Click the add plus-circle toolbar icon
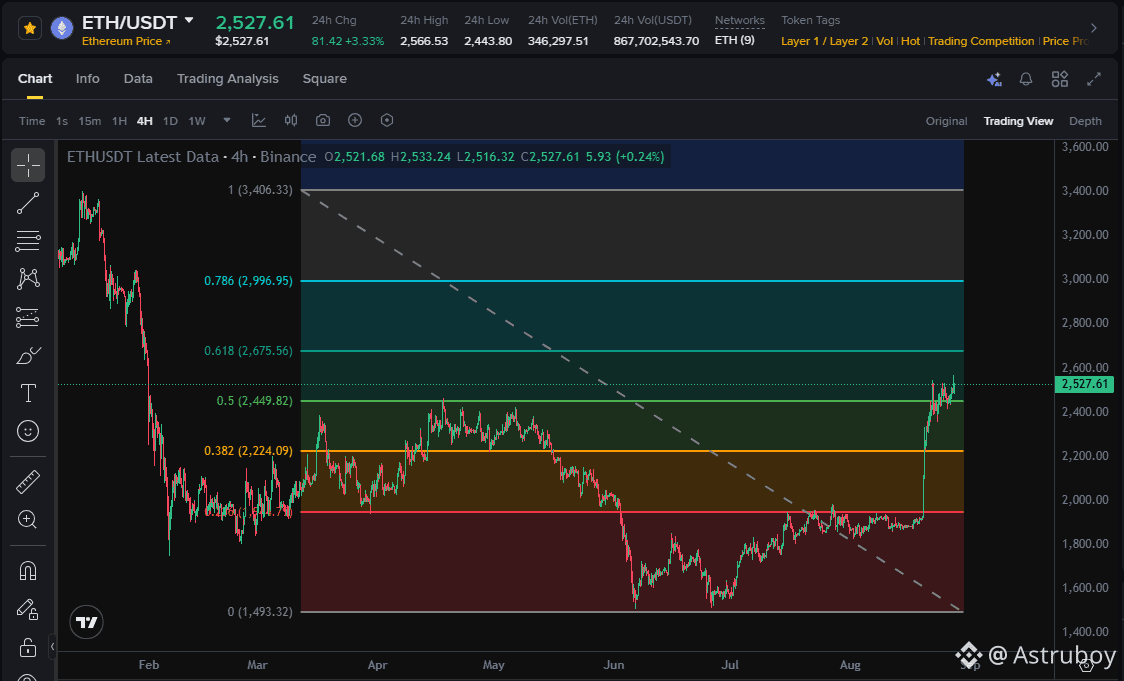This screenshot has height=681, width=1124. coord(355,120)
